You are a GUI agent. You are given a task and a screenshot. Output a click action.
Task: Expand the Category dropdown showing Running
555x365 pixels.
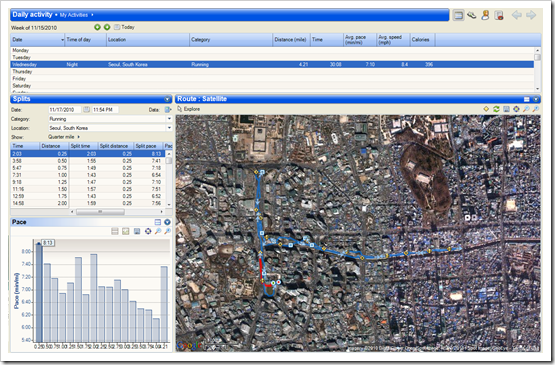[169, 119]
